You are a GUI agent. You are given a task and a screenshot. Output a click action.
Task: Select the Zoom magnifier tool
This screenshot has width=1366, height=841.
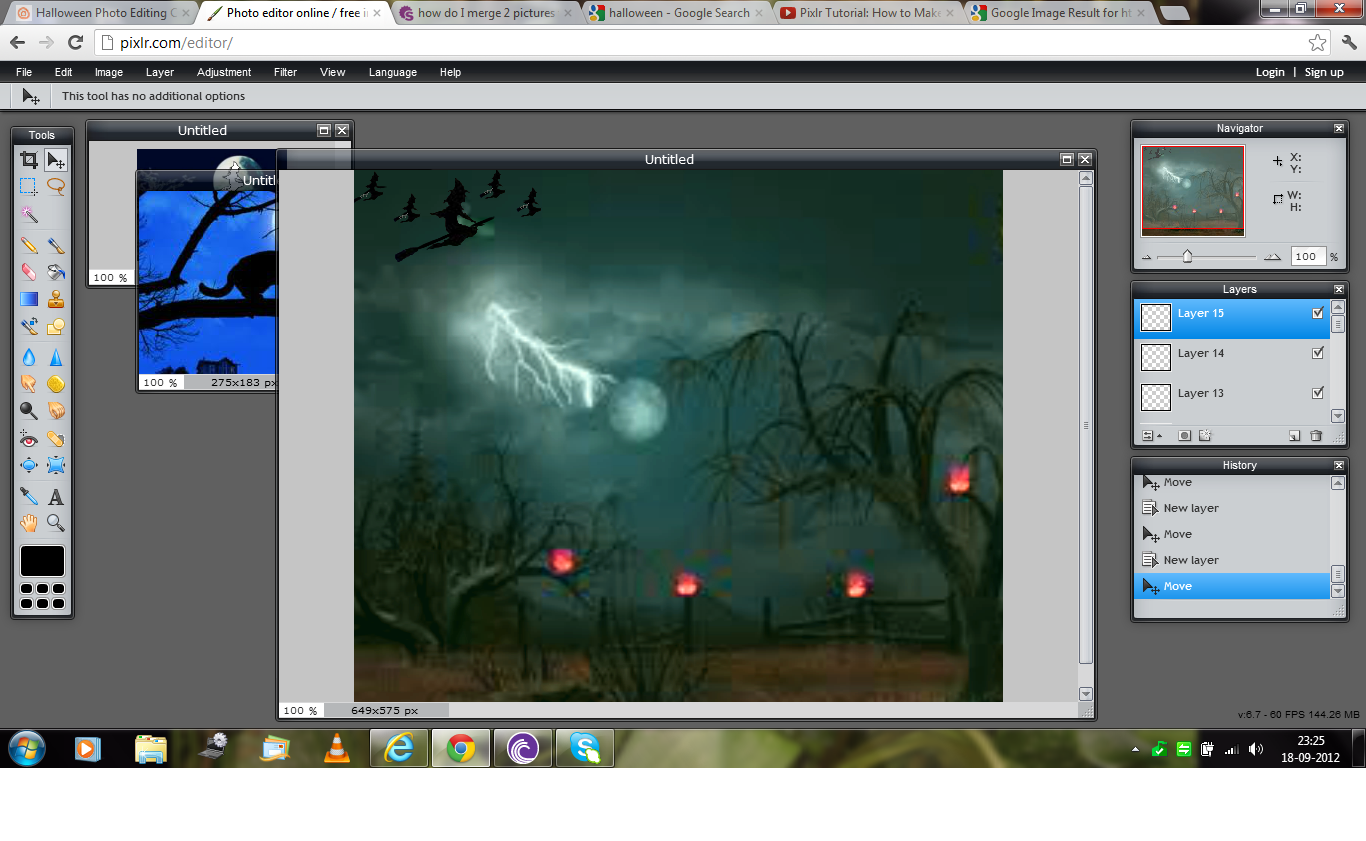[56, 523]
